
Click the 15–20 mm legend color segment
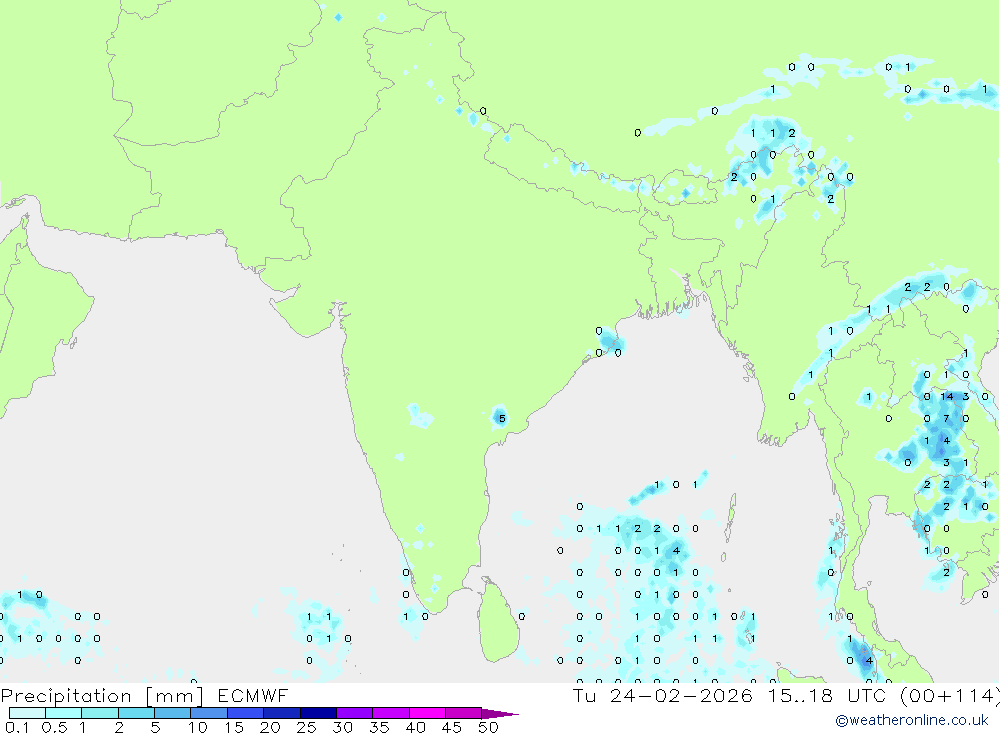coord(245,713)
